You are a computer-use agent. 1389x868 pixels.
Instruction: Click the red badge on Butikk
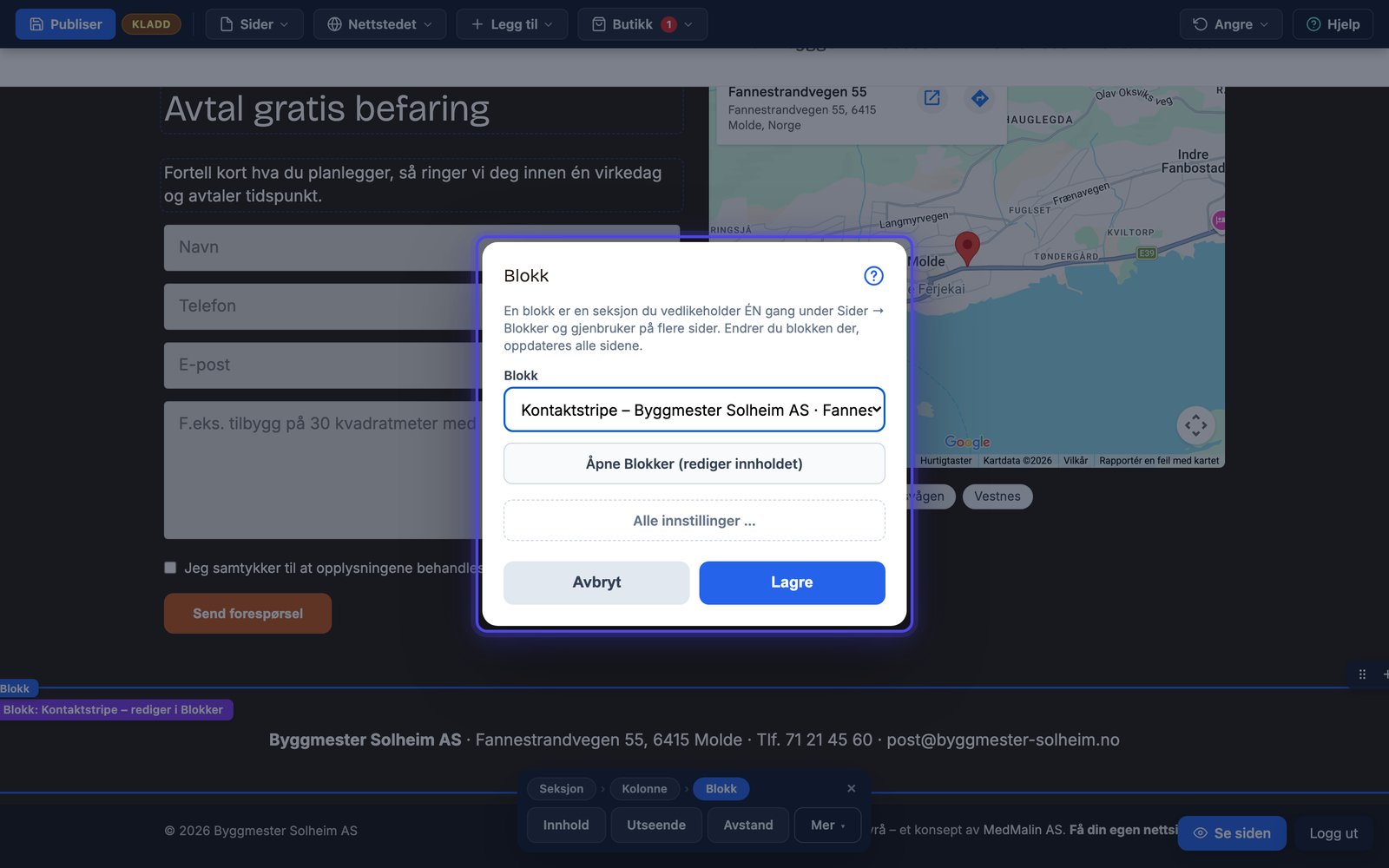pos(668,24)
